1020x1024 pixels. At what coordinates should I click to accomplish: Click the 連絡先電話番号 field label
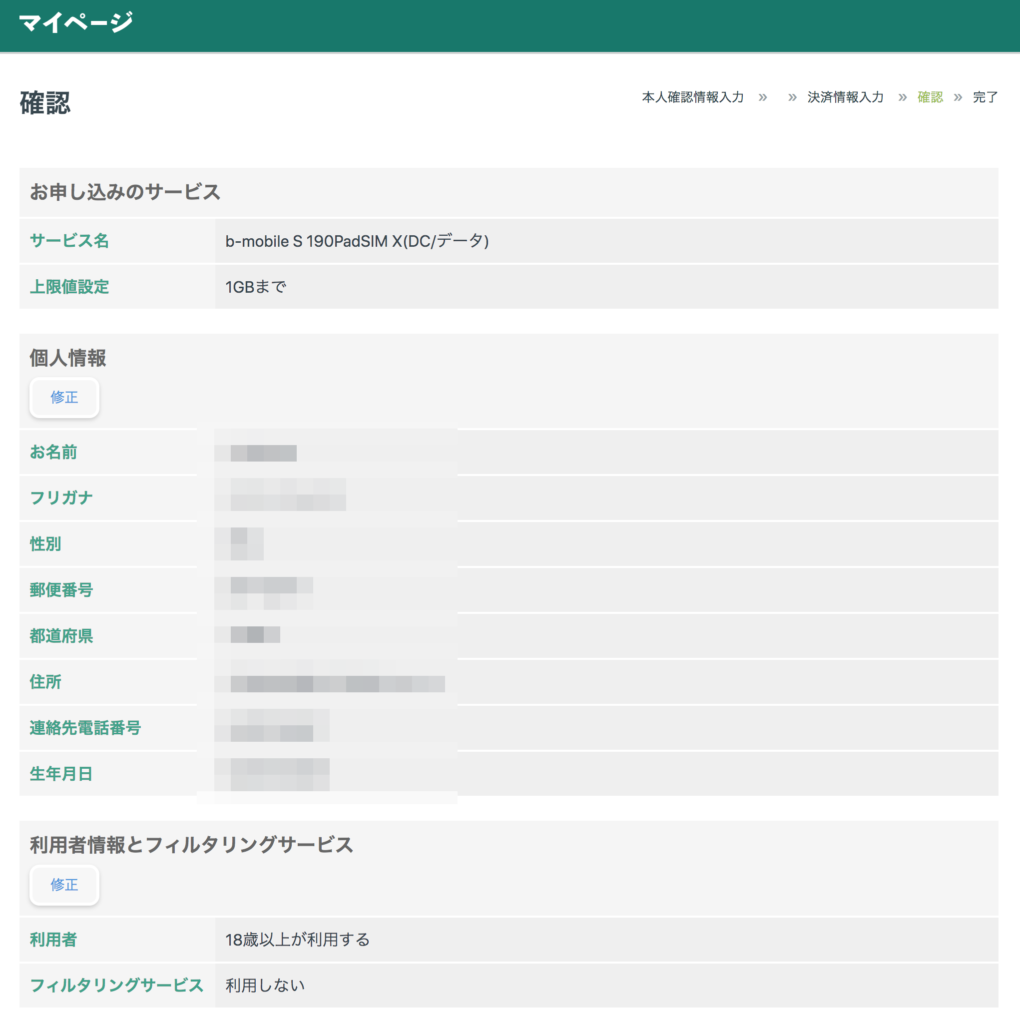pyautogui.click(x=85, y=728)
